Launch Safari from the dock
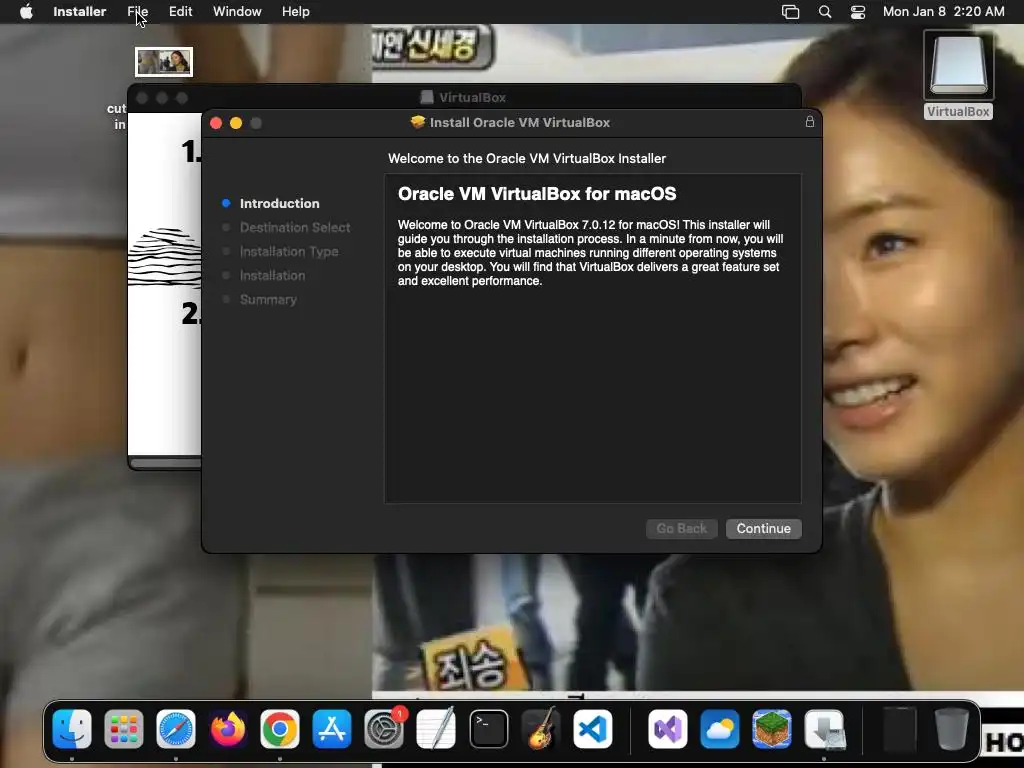The width and height of the screenshot is (1024, 768). point(176,729)
